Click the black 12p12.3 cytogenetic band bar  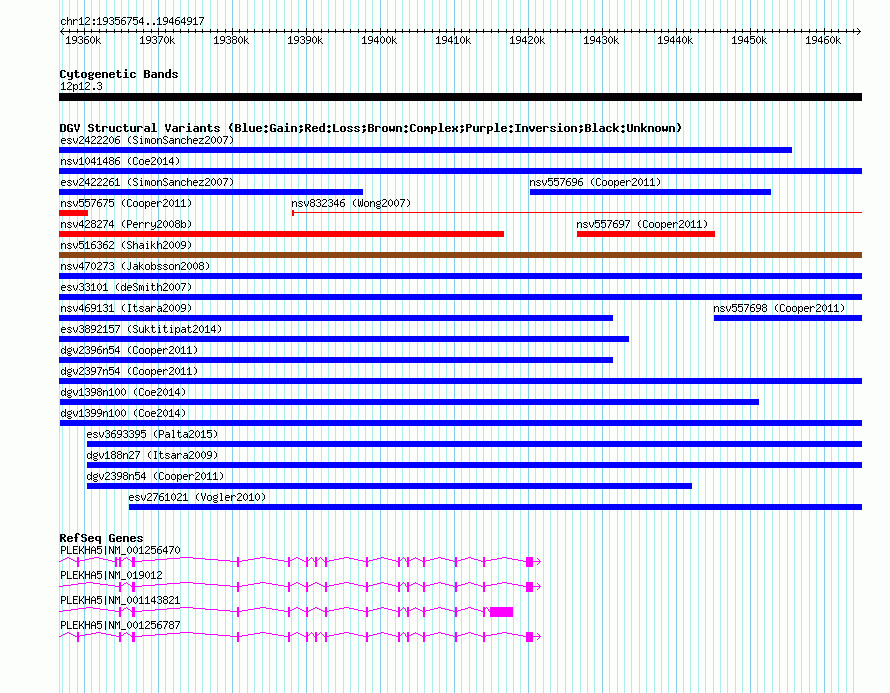(x=460, y=97)
